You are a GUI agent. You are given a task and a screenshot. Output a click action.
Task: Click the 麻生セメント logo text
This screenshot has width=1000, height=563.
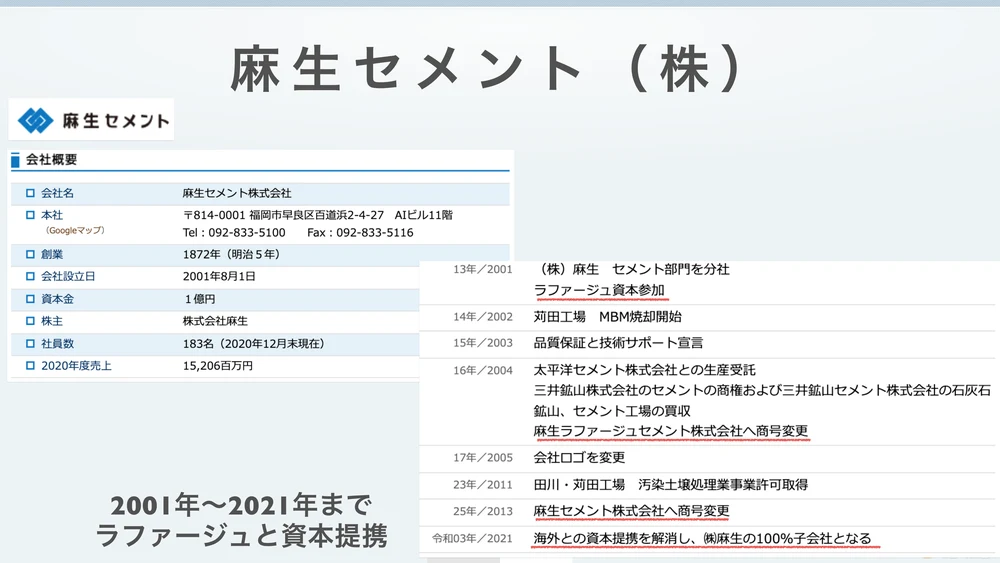116,121
